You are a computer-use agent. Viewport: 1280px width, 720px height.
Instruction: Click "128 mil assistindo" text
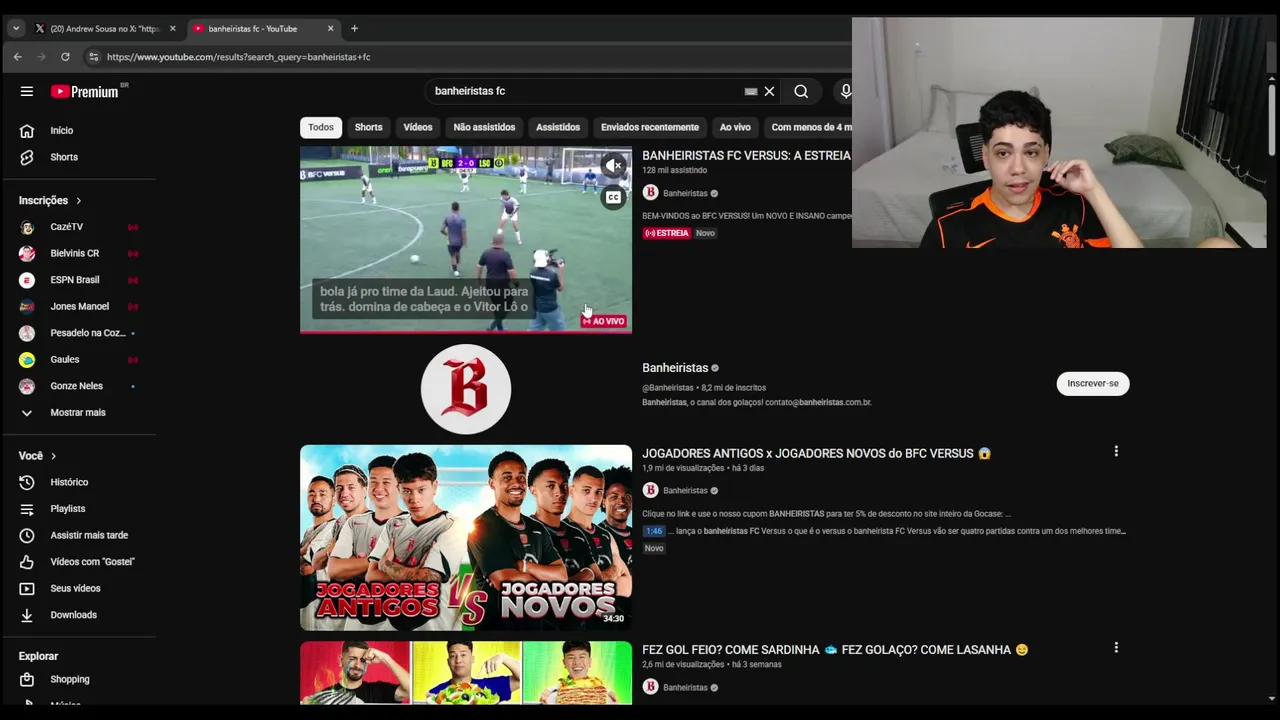(x=674, y=171)
